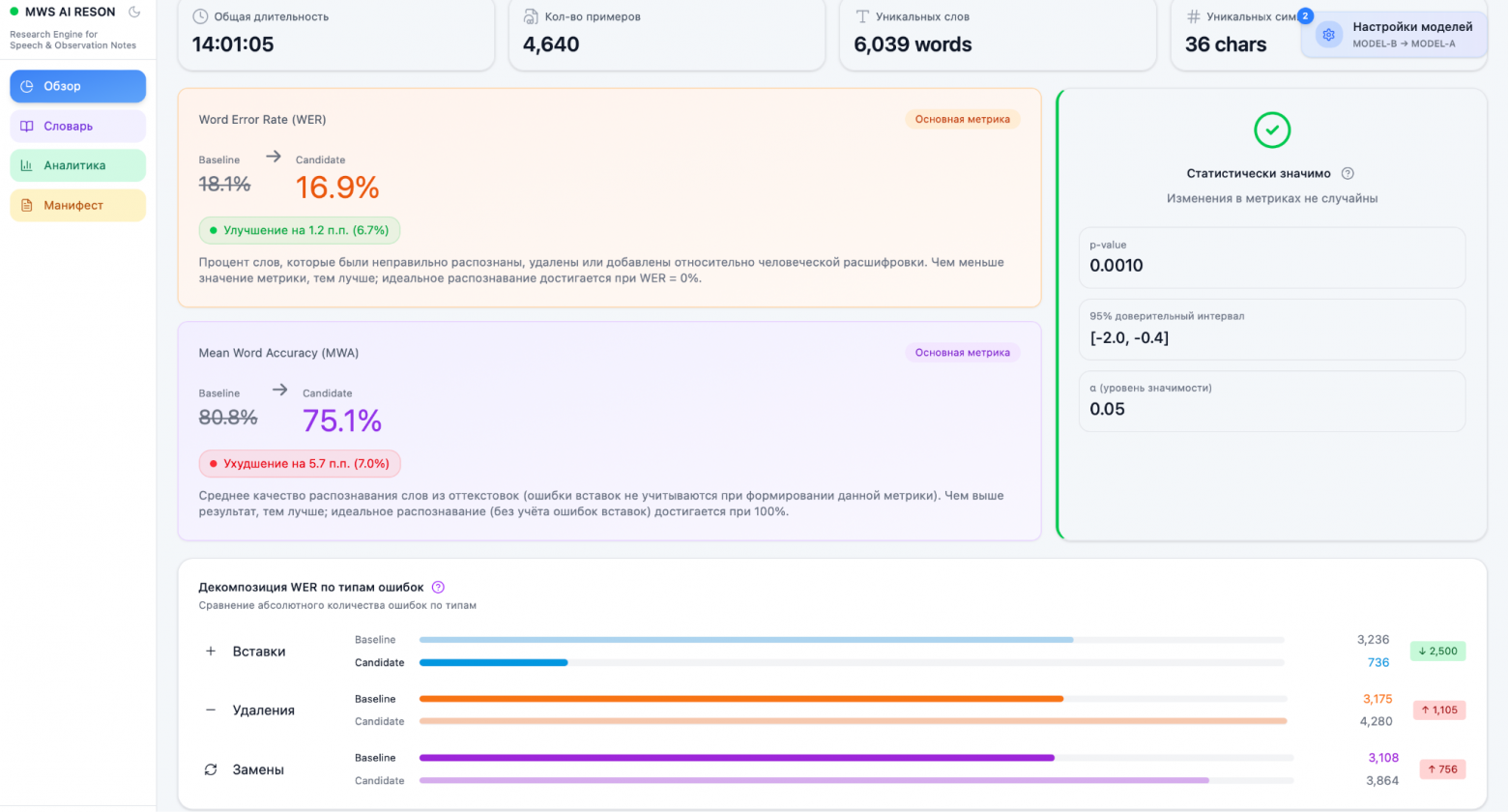Click the WER Основная метрика badge
This screenshot has width=1508, height=812.
click(963, 119)
